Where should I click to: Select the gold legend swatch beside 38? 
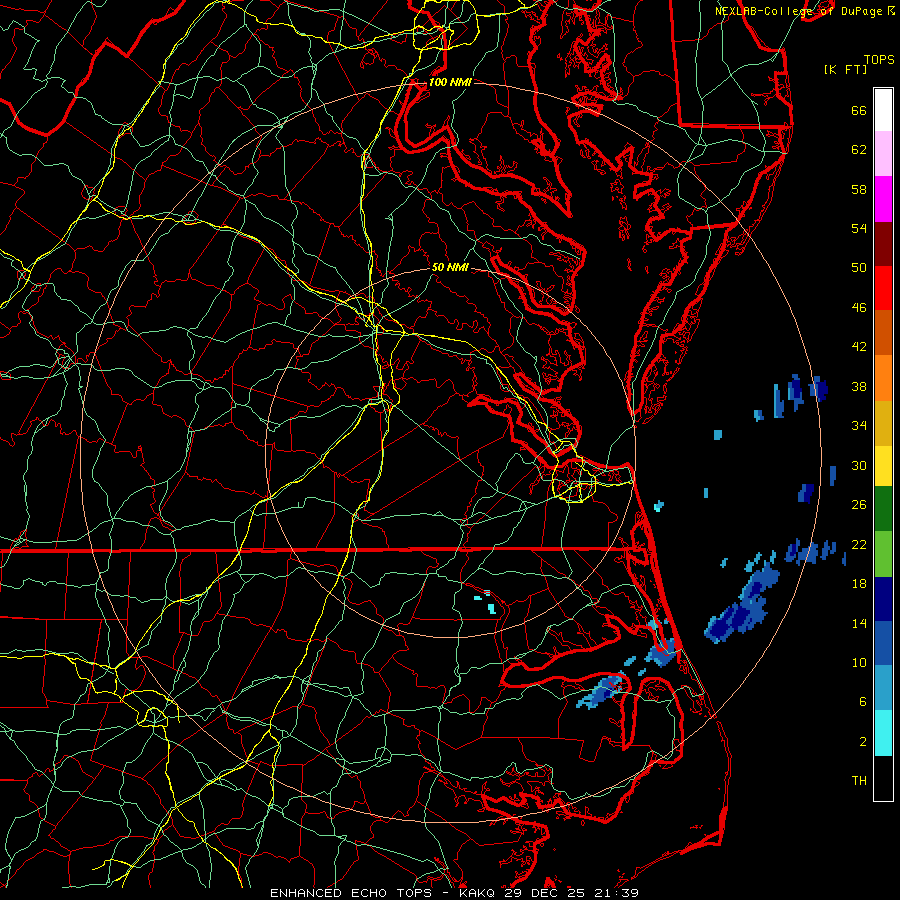pos(883,423)
